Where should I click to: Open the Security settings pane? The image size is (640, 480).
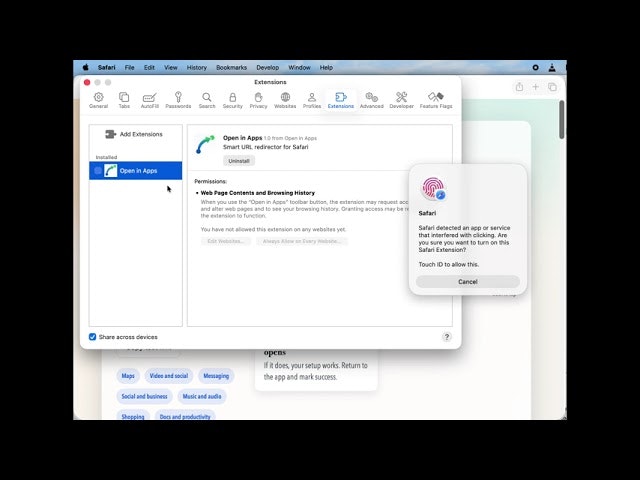[x=233, y=100]
